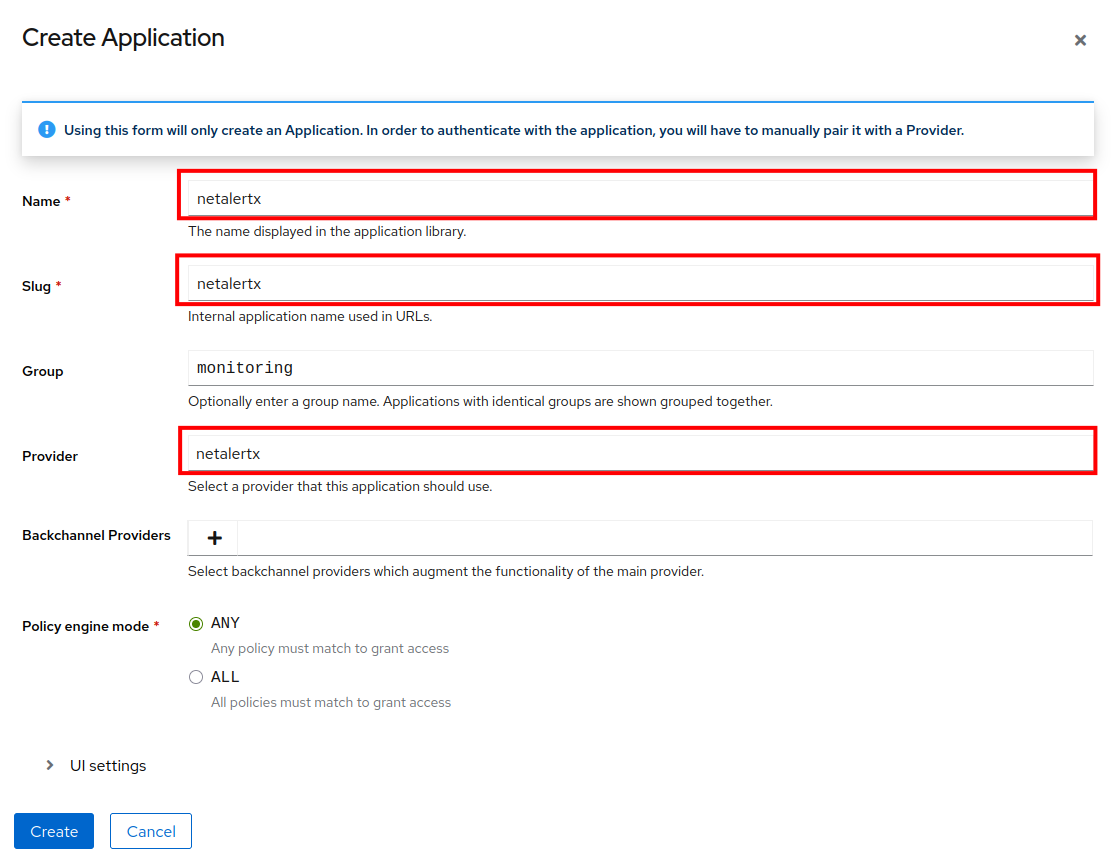
Task: Click inside the Name field showing netalertx
Action: (x=640, y=196)
